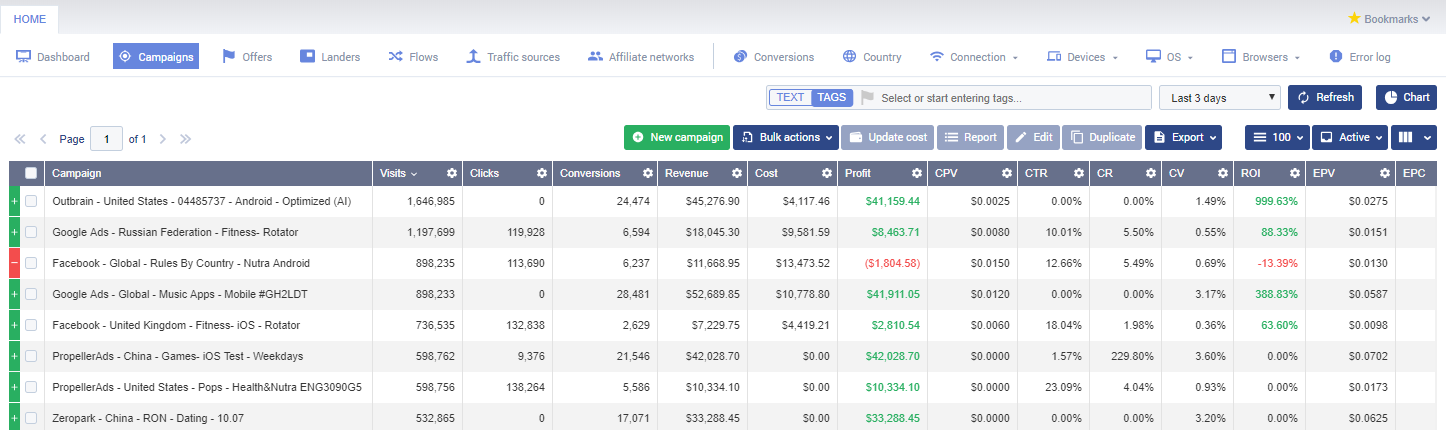Tick PropellerAds China Games iOS Test checkbox
Viewport: 1446px width, 430px height.
click(x=31, y=356)
